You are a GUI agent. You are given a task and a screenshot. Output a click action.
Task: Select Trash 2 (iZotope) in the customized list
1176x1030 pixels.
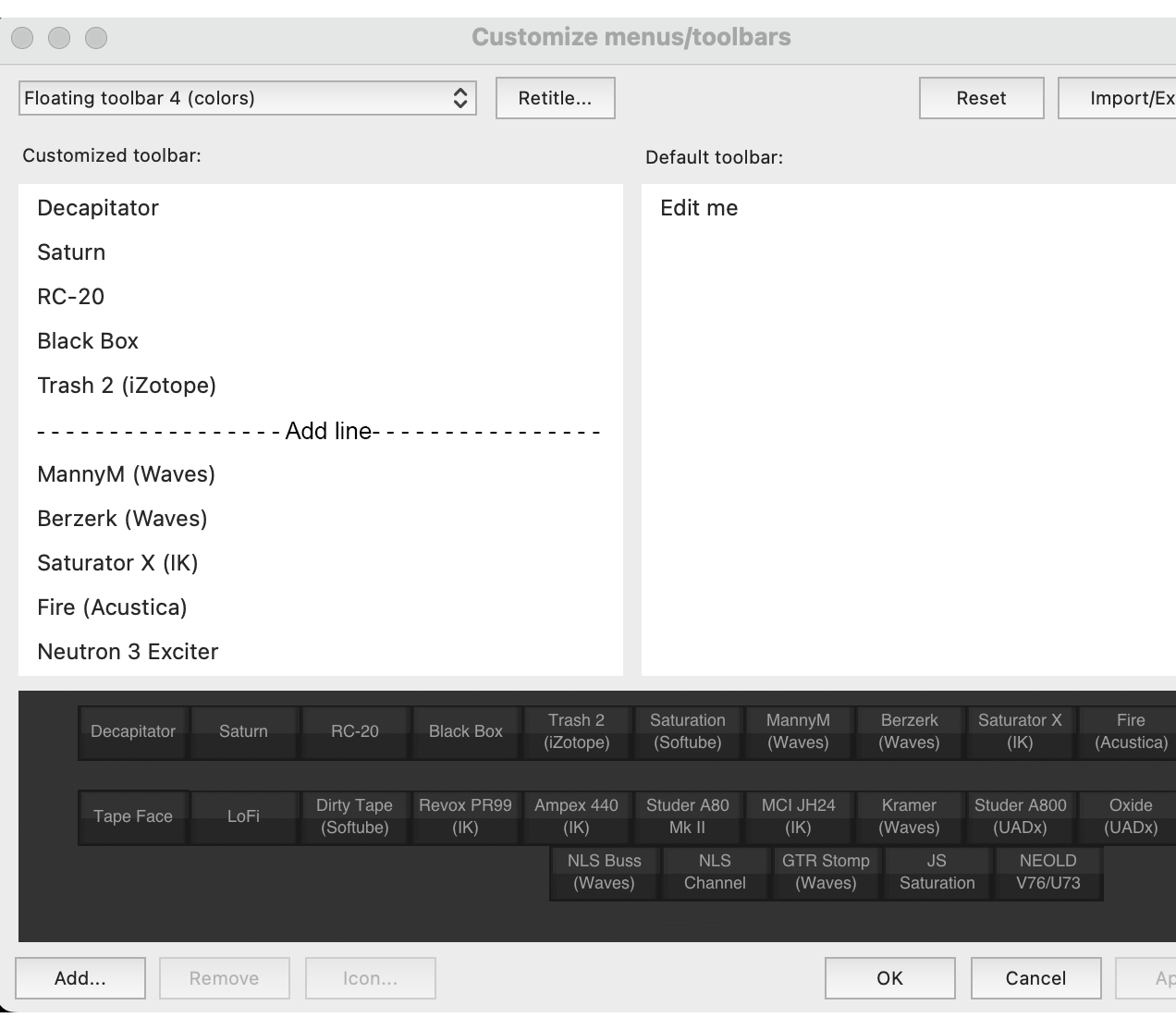(320, 386)
